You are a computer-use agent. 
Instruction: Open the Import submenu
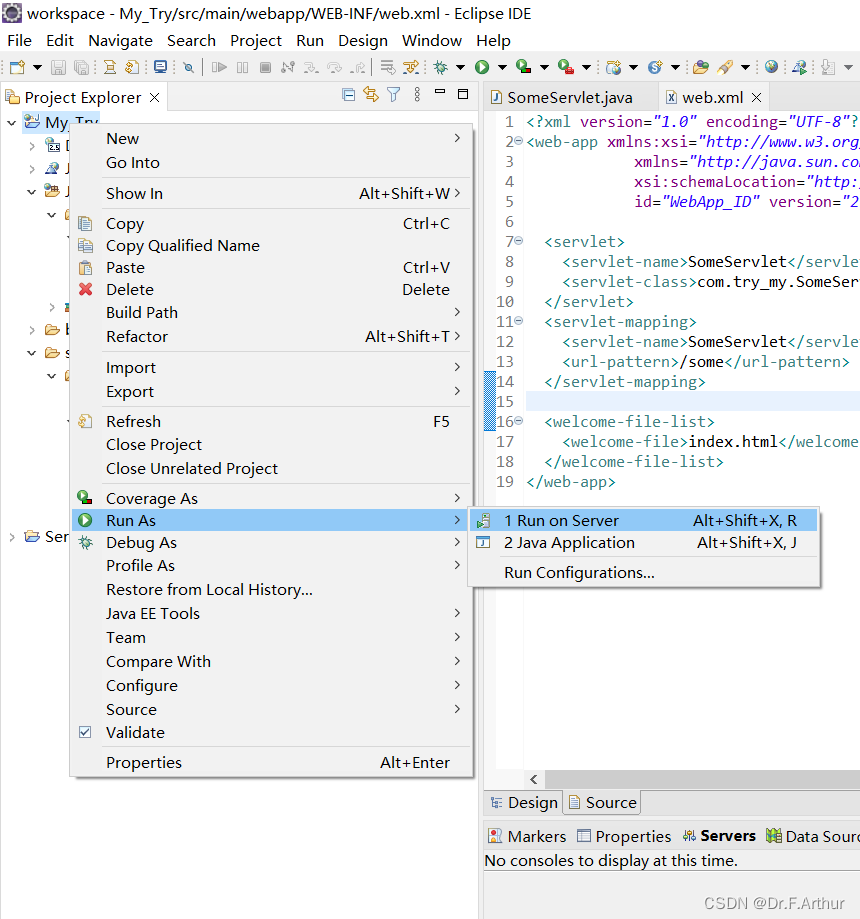coord(271,367)
